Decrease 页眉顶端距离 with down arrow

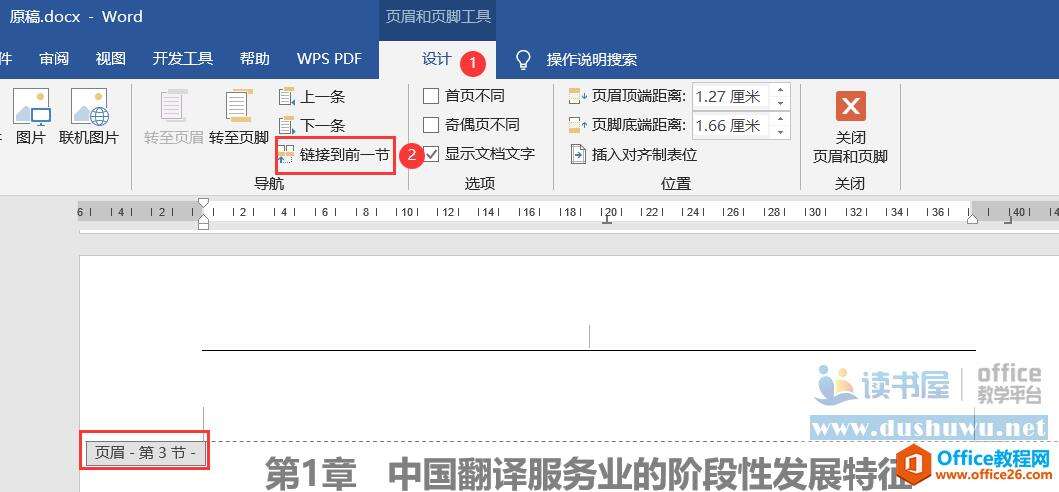(781, 103)
